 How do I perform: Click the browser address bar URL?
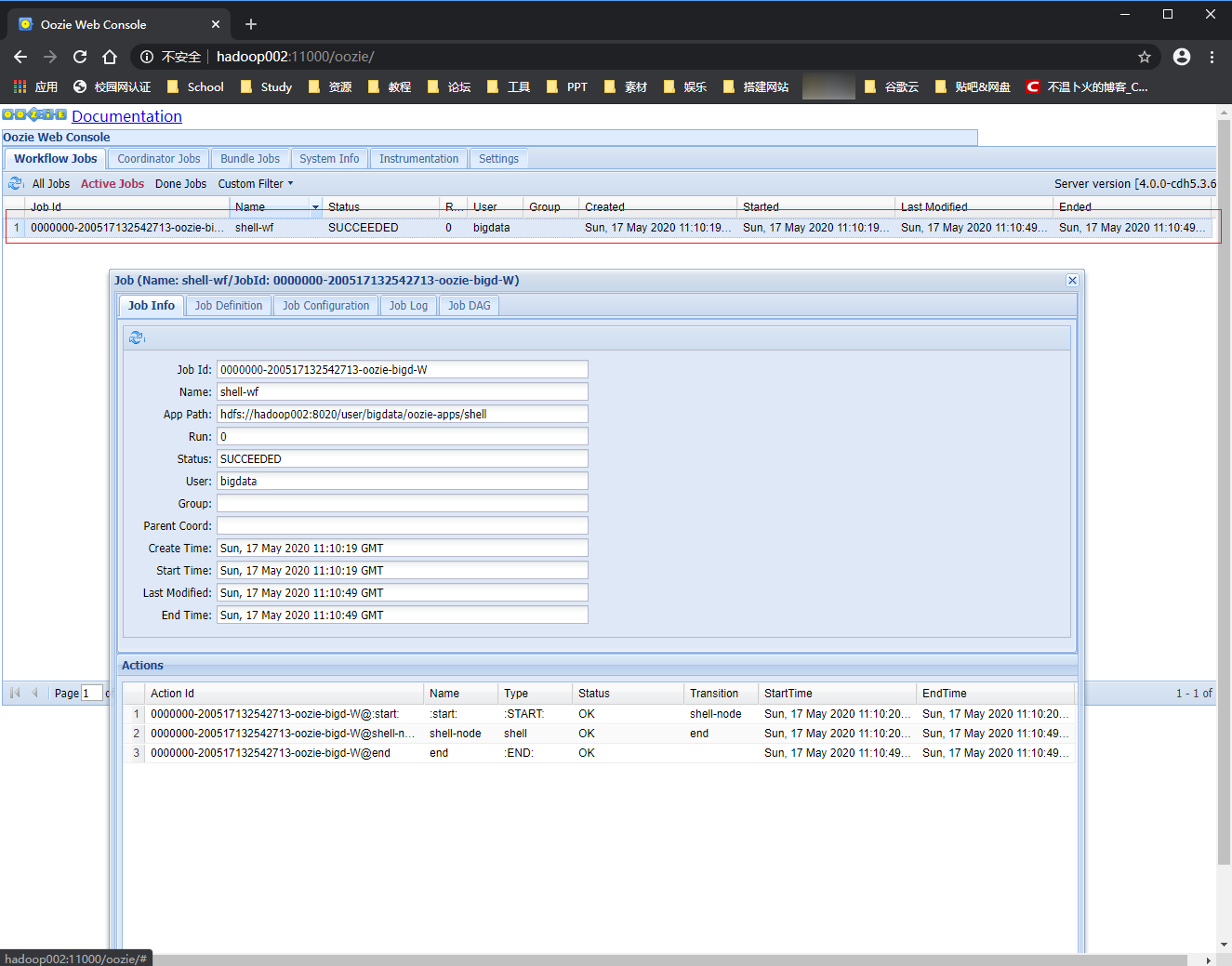coord(295,57)
